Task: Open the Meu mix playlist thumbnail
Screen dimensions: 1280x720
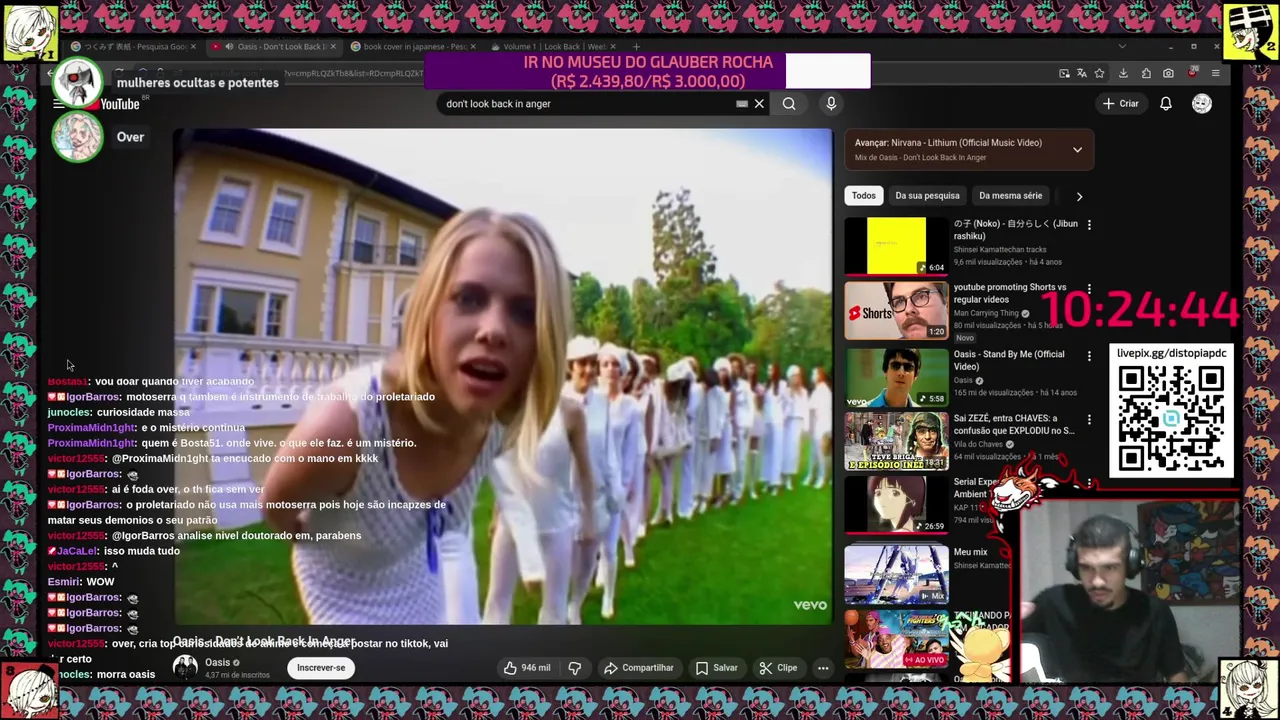Action: 896,573
